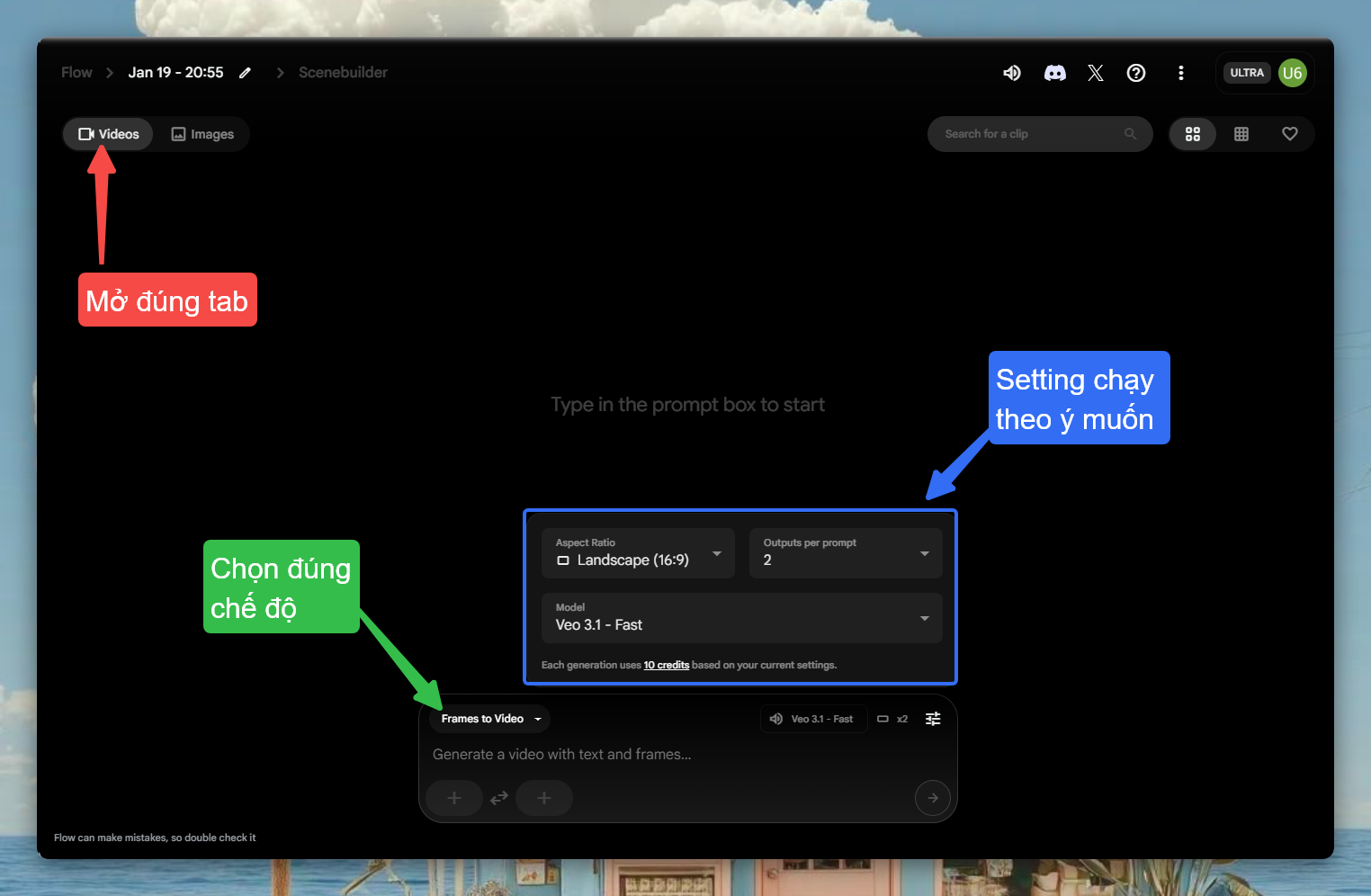Expand the Outputs per prompt dropdown
Image resolution: width=1371 pixels, height=896 pixels.
(846, 553)
